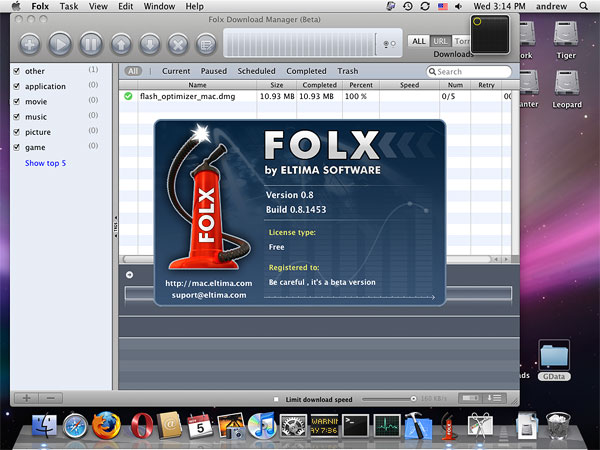
Task: Open the Task menu
Action: coord(69,6)
